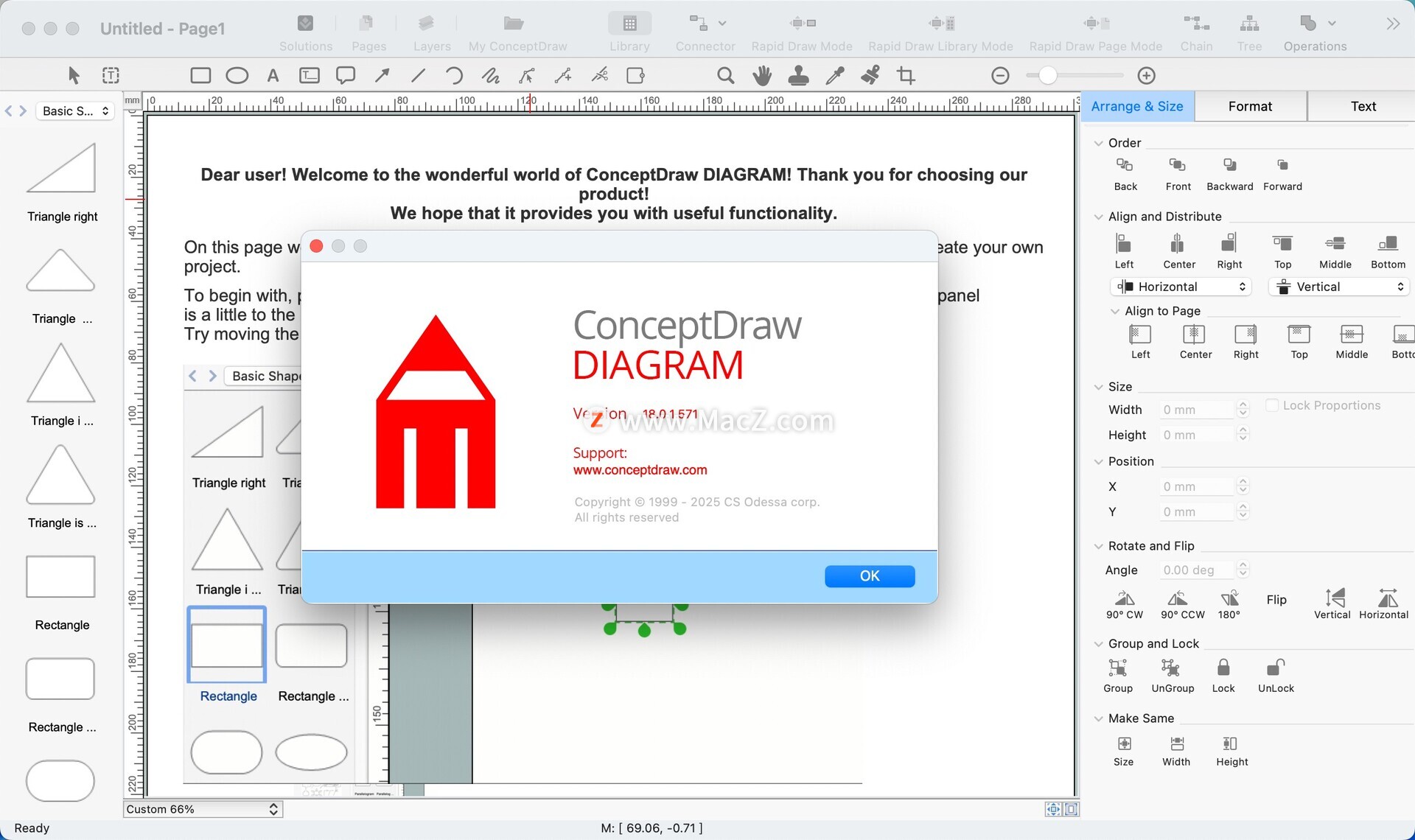
Task: Collapse the Align and Distribute section
Action: [x=1098, y=217]
